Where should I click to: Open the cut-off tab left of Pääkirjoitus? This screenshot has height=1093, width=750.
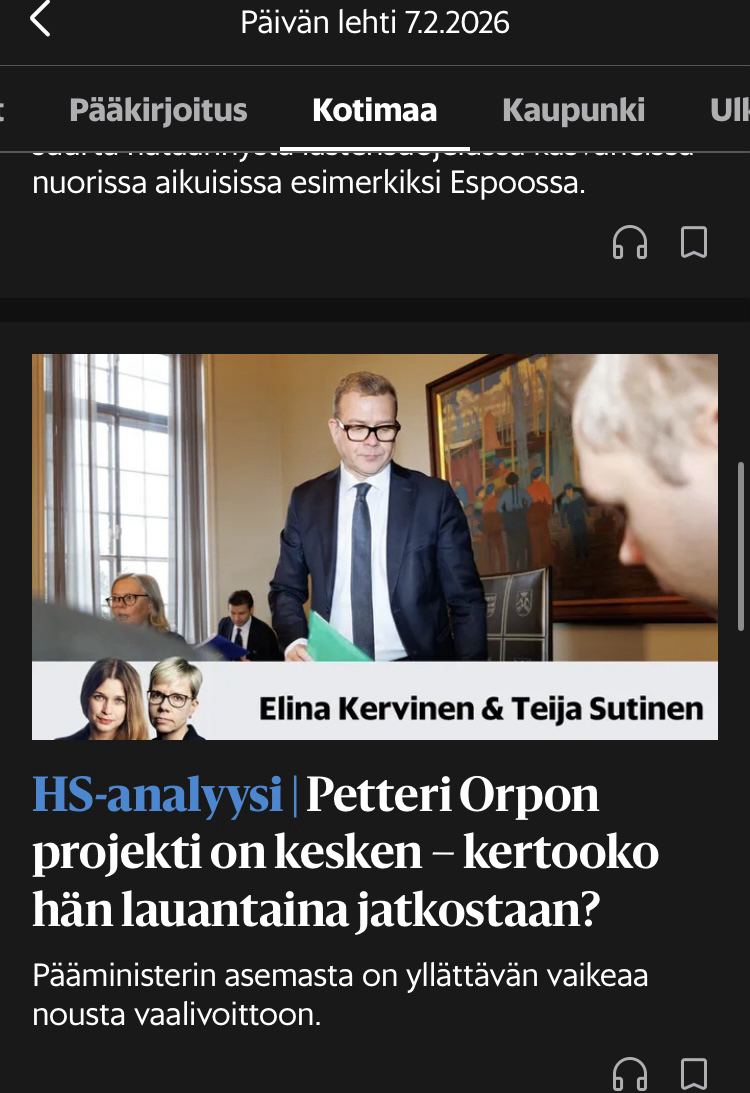coord(2,110)
